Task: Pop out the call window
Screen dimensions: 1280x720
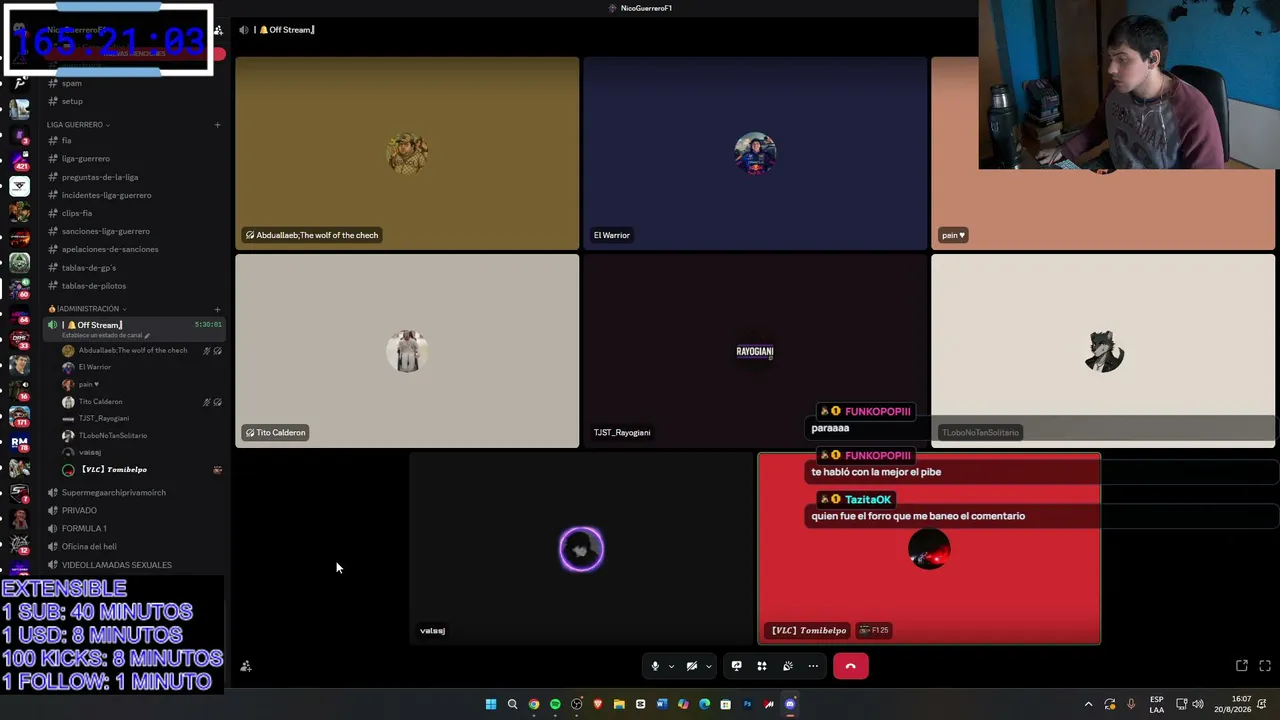Action: 1242,666
